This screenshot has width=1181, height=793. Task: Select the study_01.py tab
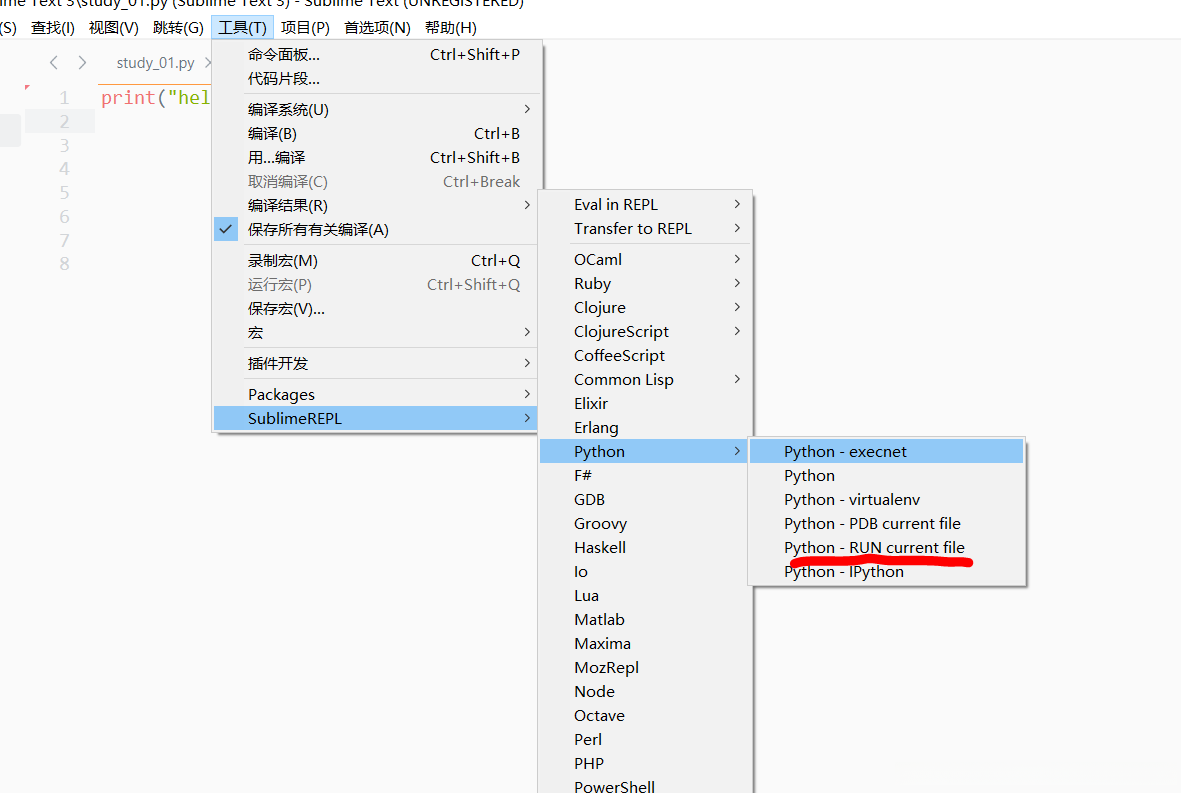[155, 63]
